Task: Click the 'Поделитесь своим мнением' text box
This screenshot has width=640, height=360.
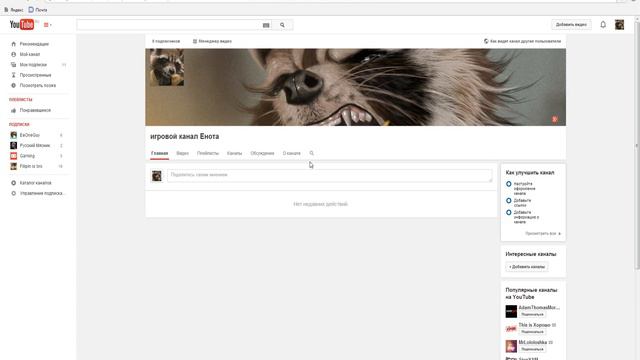Action: pyautogui.click(x=329, y=176)
